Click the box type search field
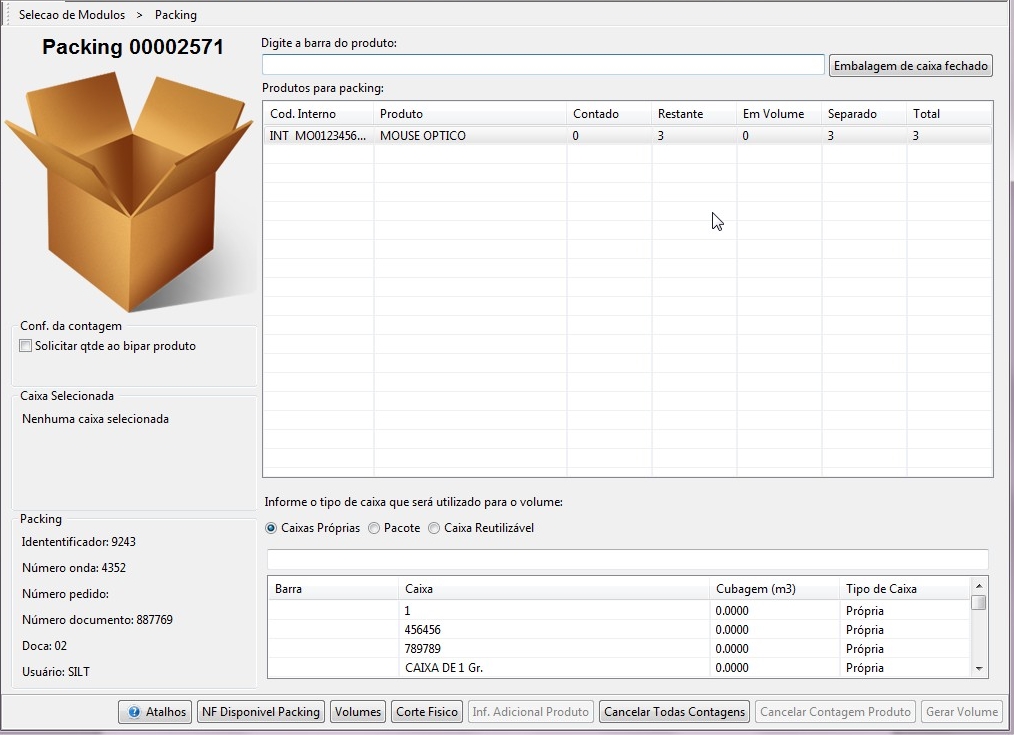 tap(627, 559)
